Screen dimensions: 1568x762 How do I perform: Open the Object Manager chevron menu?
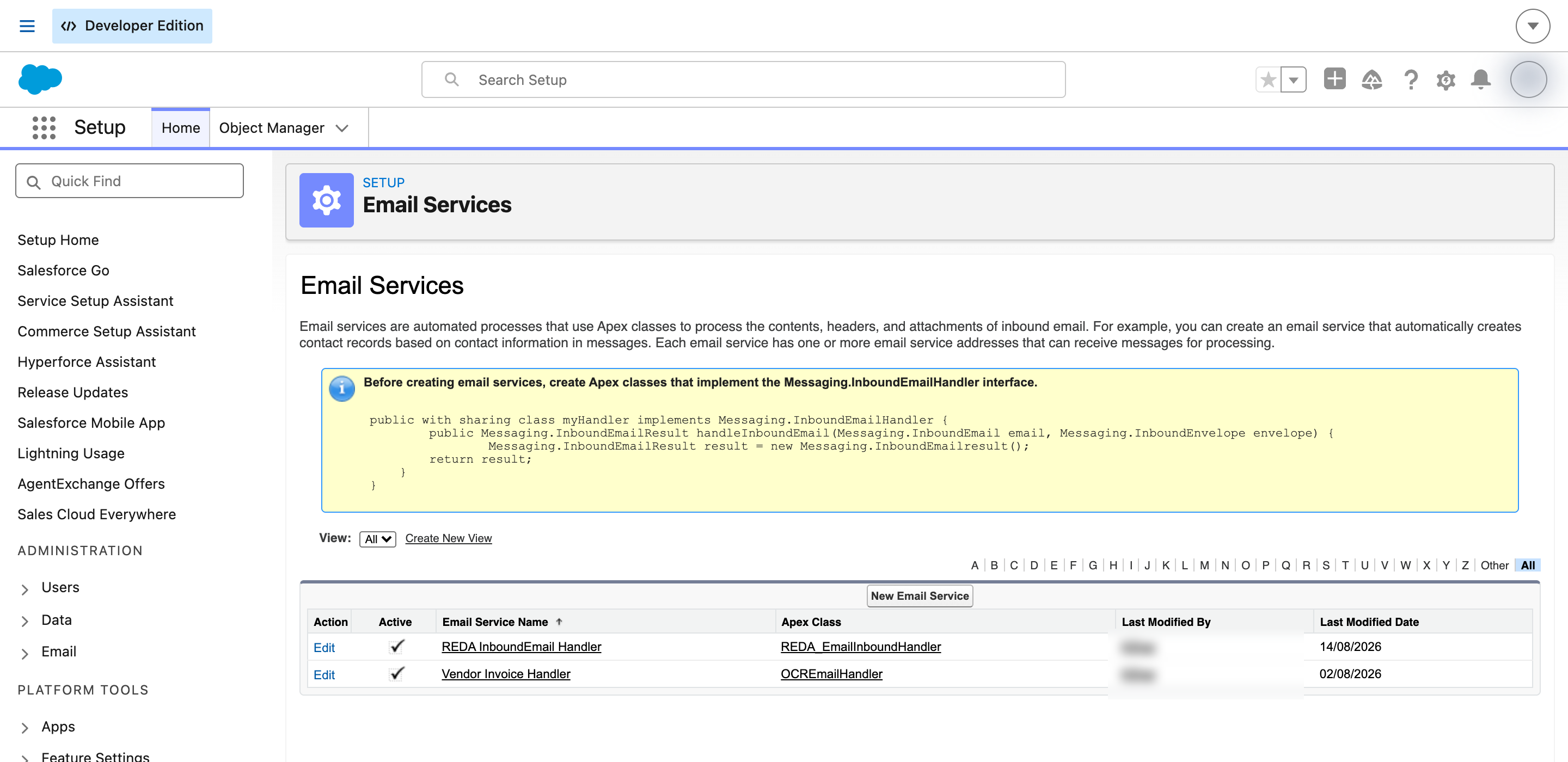click(342, 128)
